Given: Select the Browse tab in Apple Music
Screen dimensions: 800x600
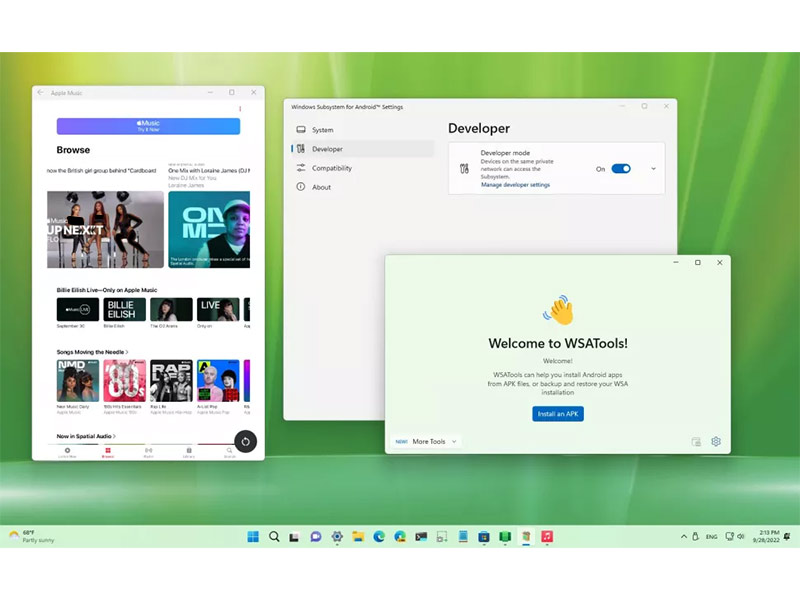Looking at the screenshot, I should coord(108,453).
